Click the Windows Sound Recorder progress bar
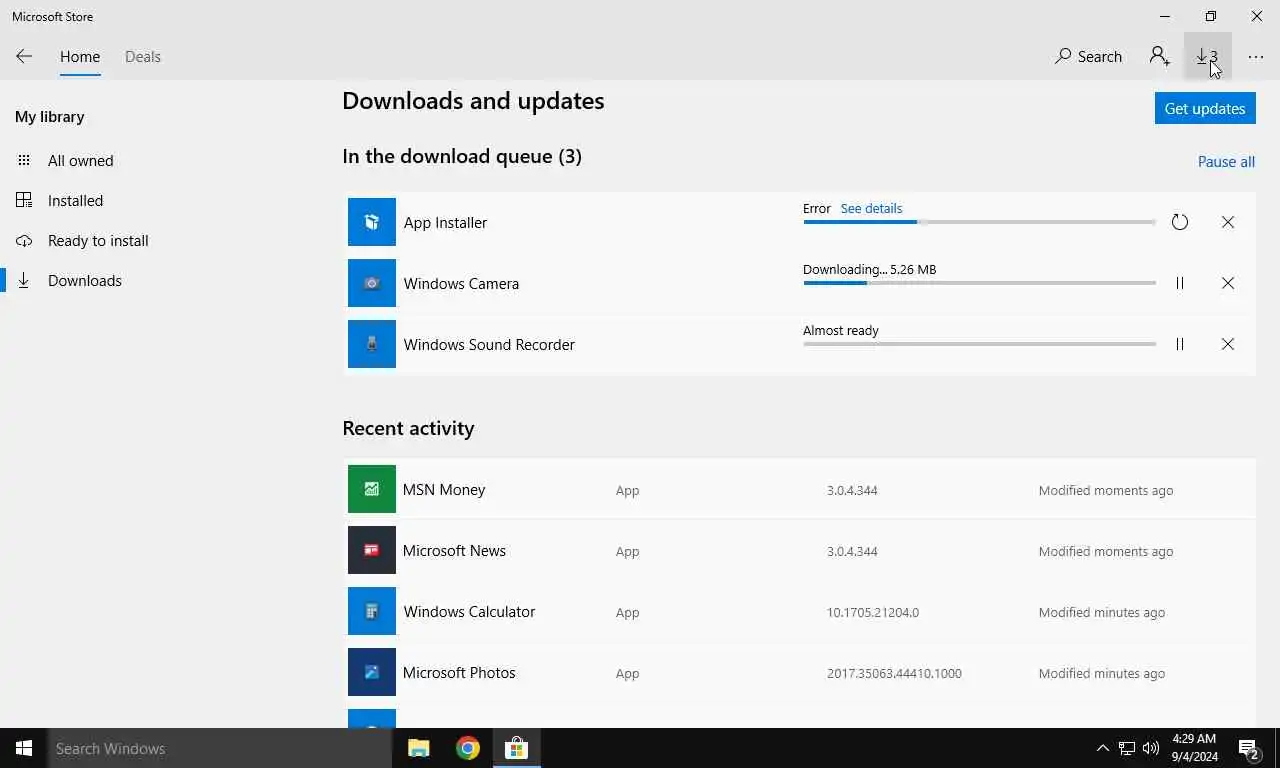Viewport: 1280px width, 768px height. click(x=979, y=344)
